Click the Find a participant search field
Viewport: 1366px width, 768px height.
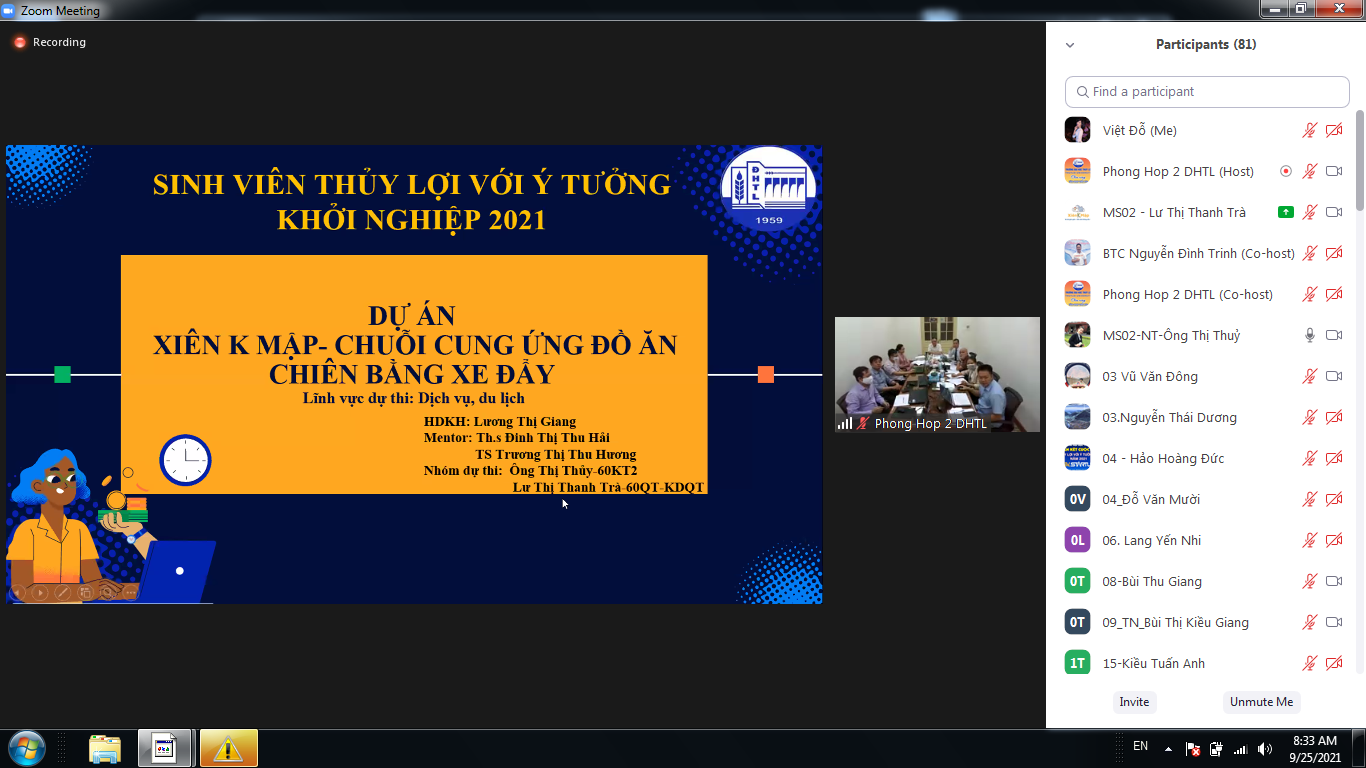(x=1207, y=91)
